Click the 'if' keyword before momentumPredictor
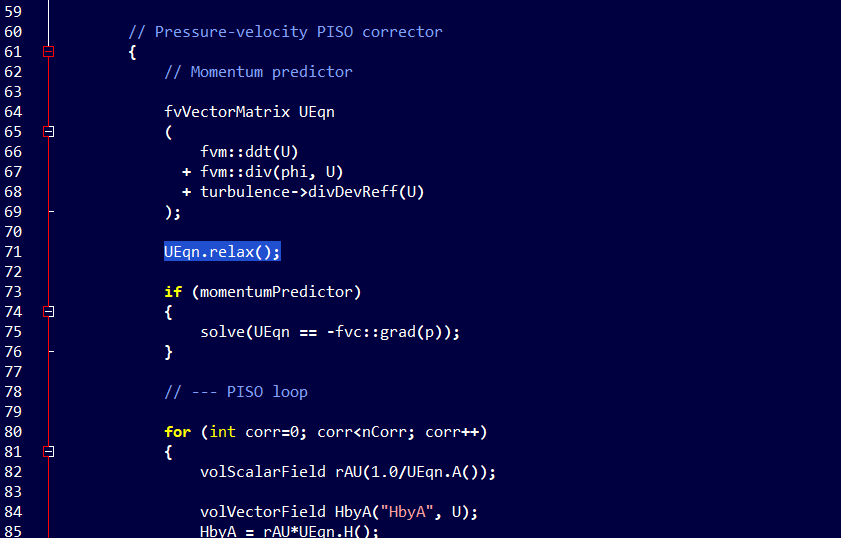Image resolution: width=841 pixels, height=538 pixels. (173, 292)
